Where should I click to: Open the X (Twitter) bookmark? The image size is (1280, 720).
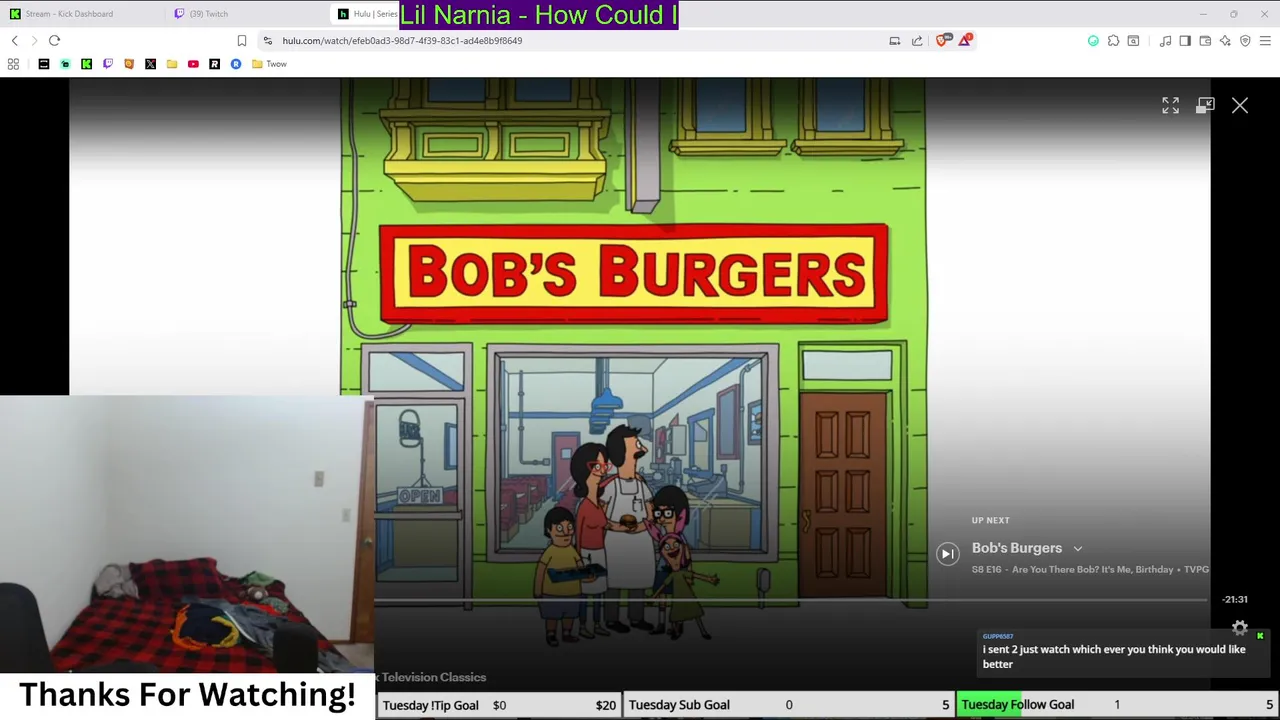click(x=150, y=64)
